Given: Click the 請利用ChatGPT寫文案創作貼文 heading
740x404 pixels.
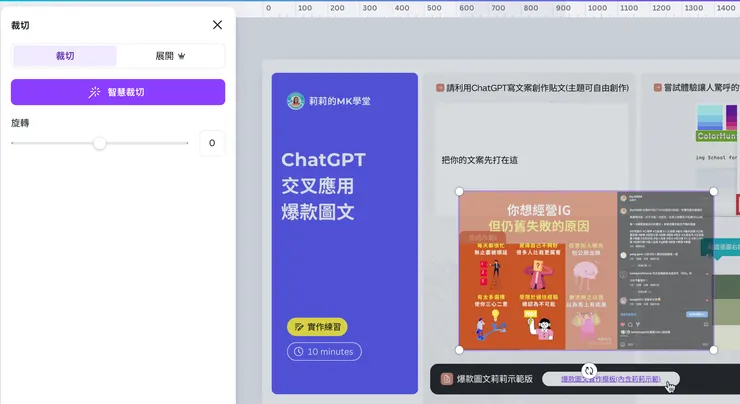Looking at the screenshot, I should [538, 88].
